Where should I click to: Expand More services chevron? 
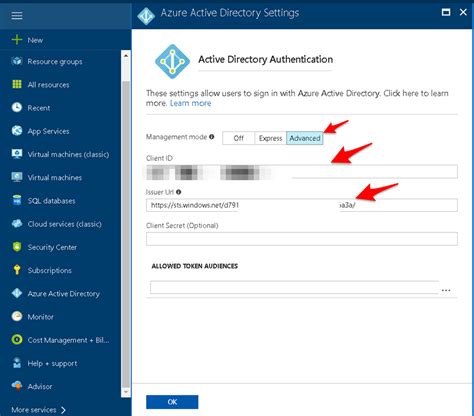click(x=63, y=410)
